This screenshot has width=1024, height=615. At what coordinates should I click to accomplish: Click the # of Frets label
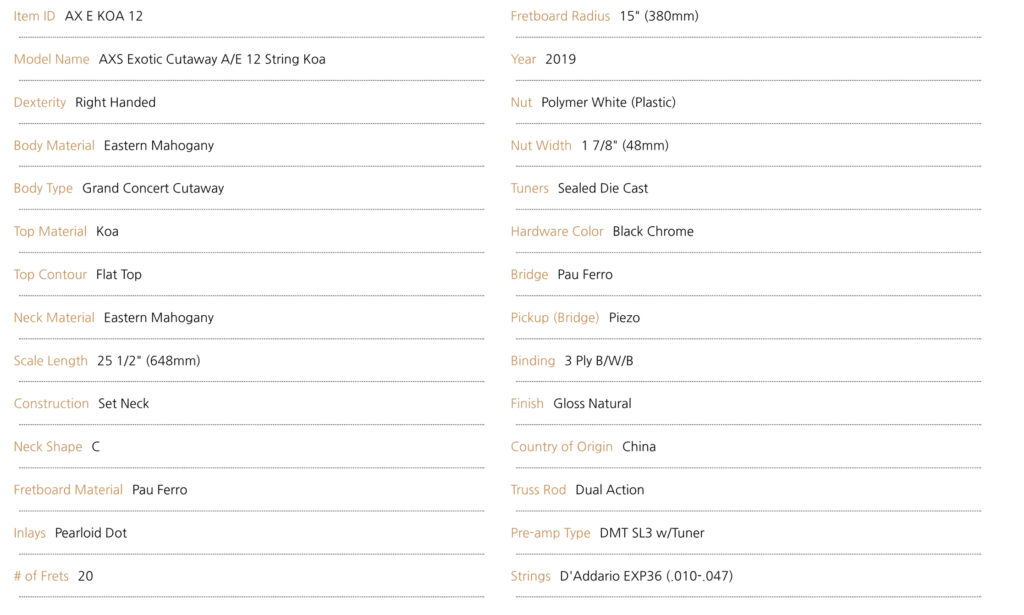41,576
